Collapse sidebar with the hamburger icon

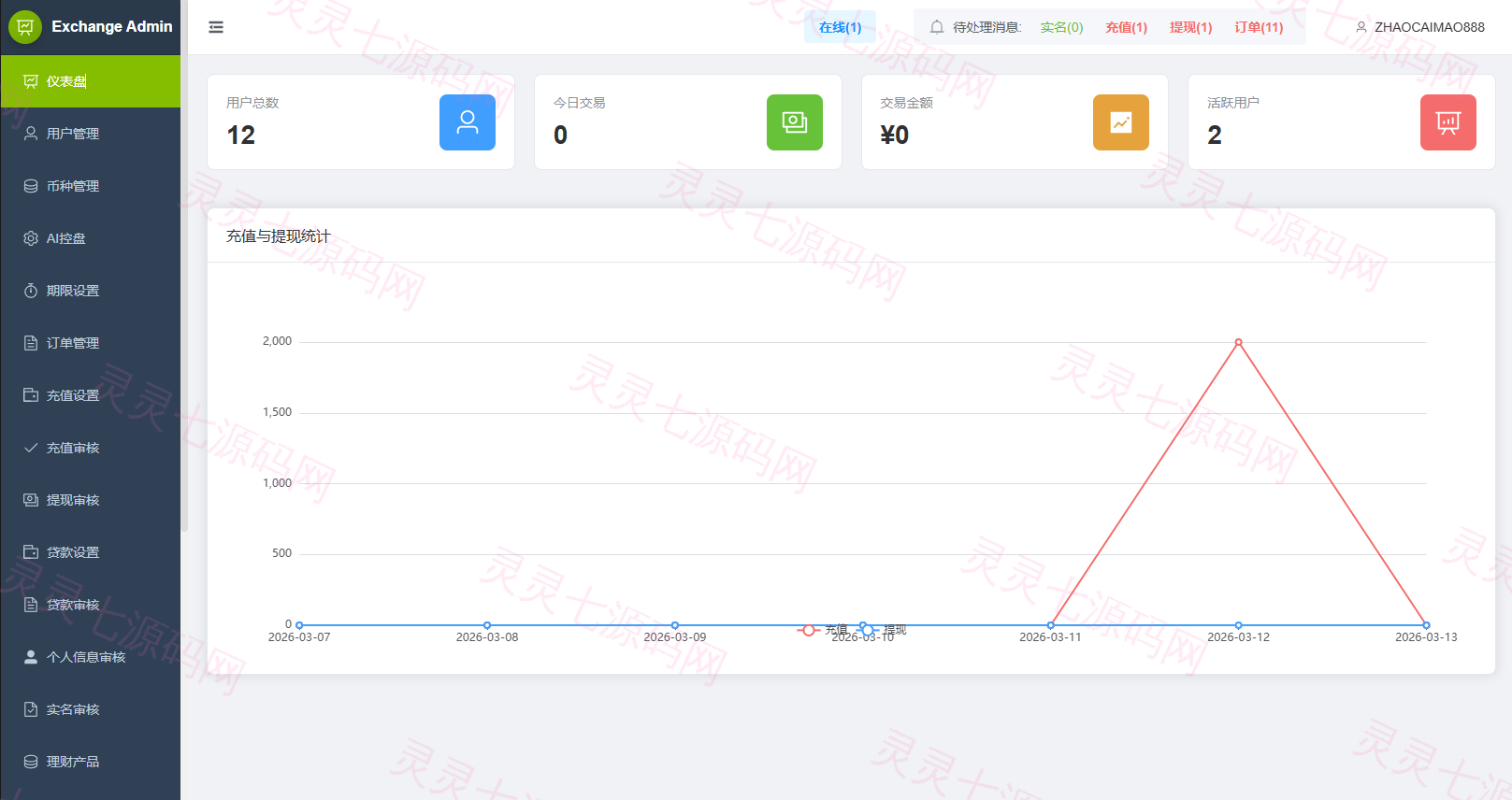(216, 27)
